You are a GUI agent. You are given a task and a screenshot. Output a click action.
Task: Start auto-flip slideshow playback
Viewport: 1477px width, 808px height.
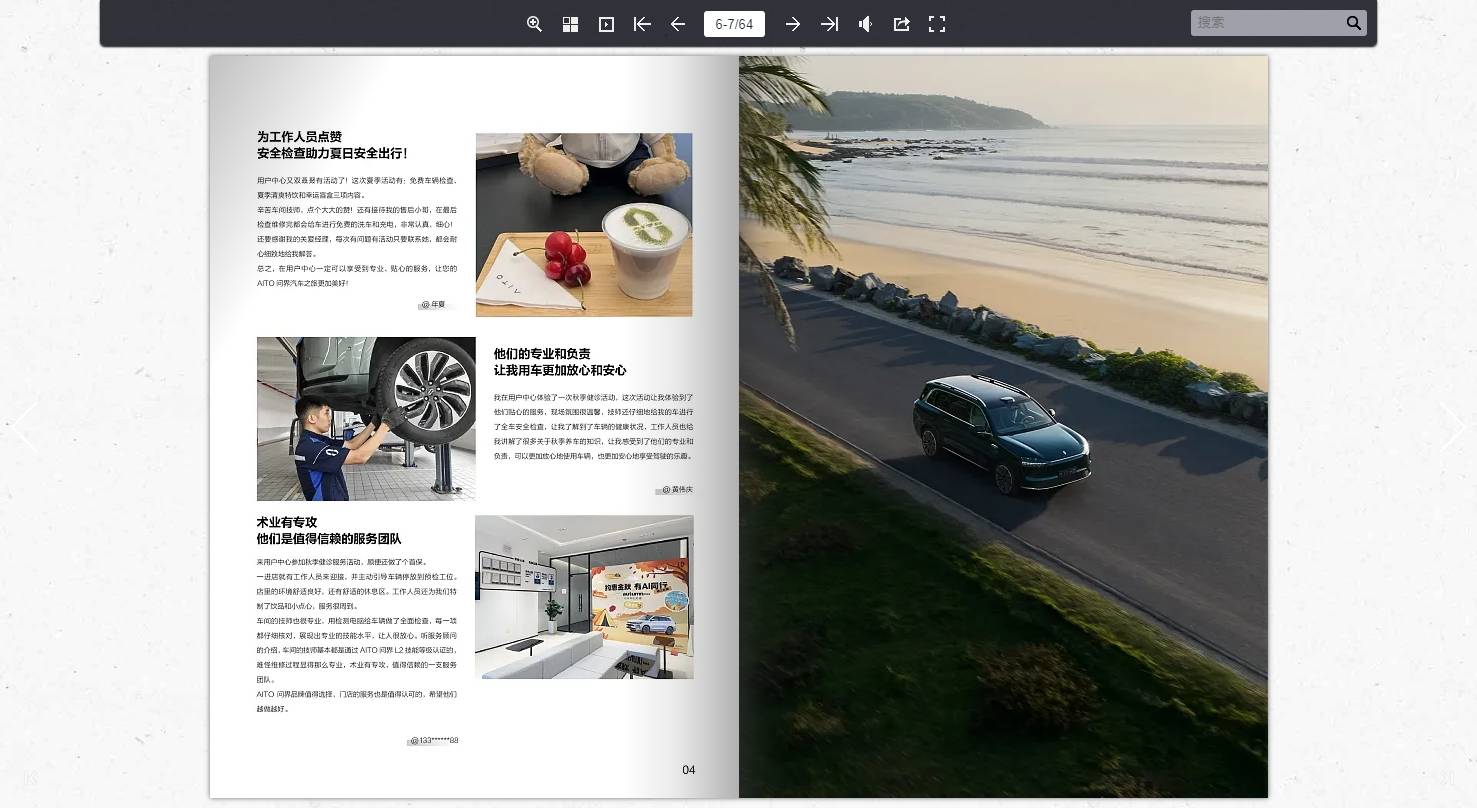(606, 24)
